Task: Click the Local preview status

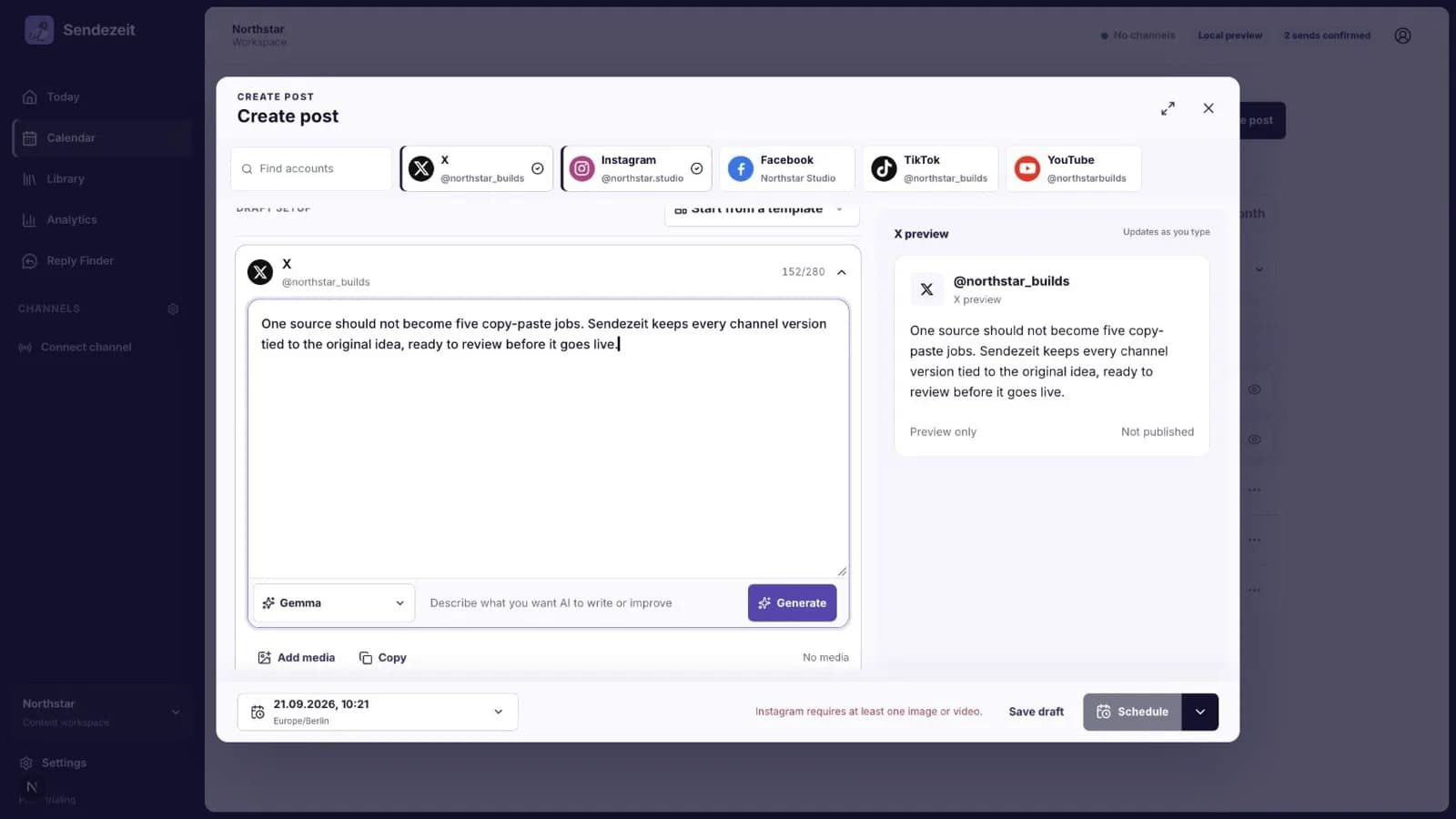Action: [x=1229, y=35]
